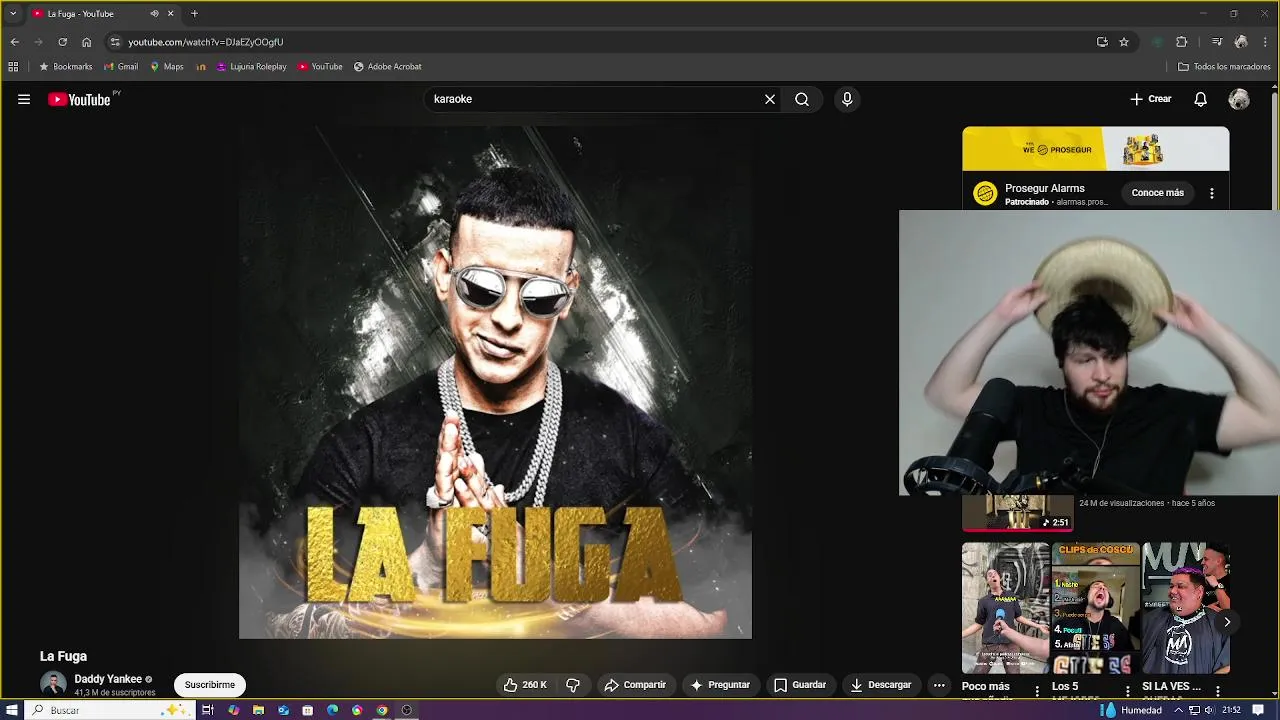This screenshot has width=1280, height=720.
Task: Open options for Poco más short
Action: coord(1037,691)
